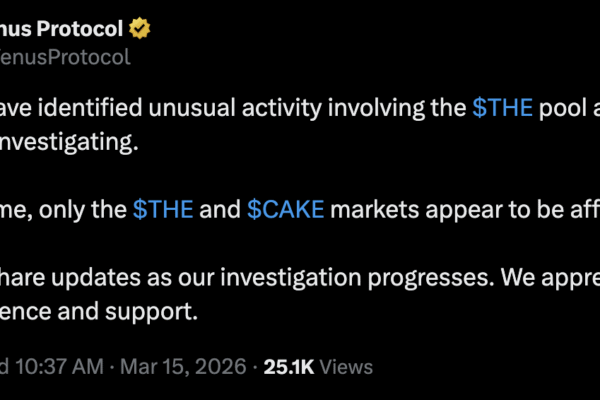600x400 pixels.
Task: Open the $THE cashtag beside $CAKE
Action: coord(163,209)
